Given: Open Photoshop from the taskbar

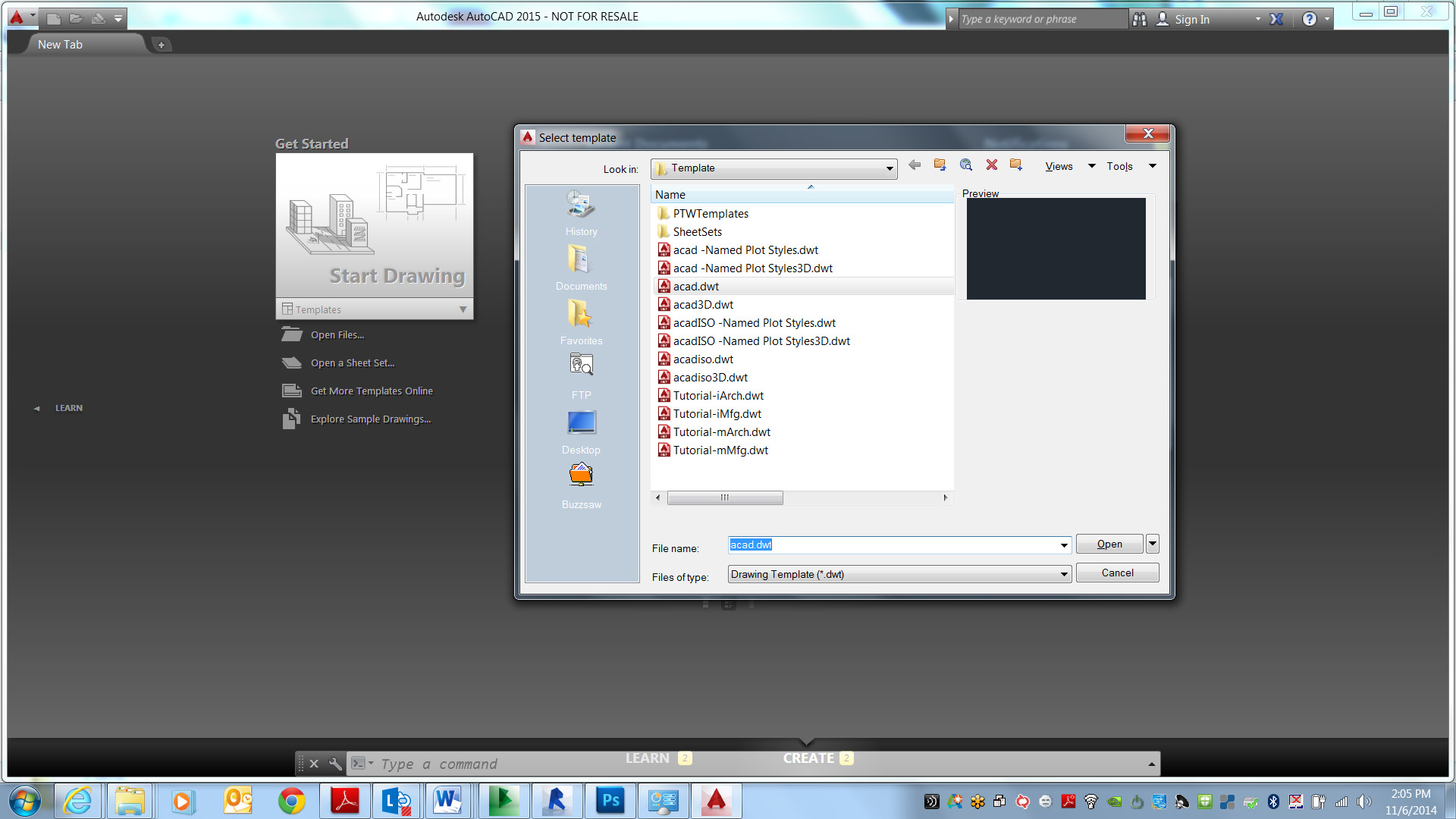Looking at the screenshot, I should [x=610, y=801].
